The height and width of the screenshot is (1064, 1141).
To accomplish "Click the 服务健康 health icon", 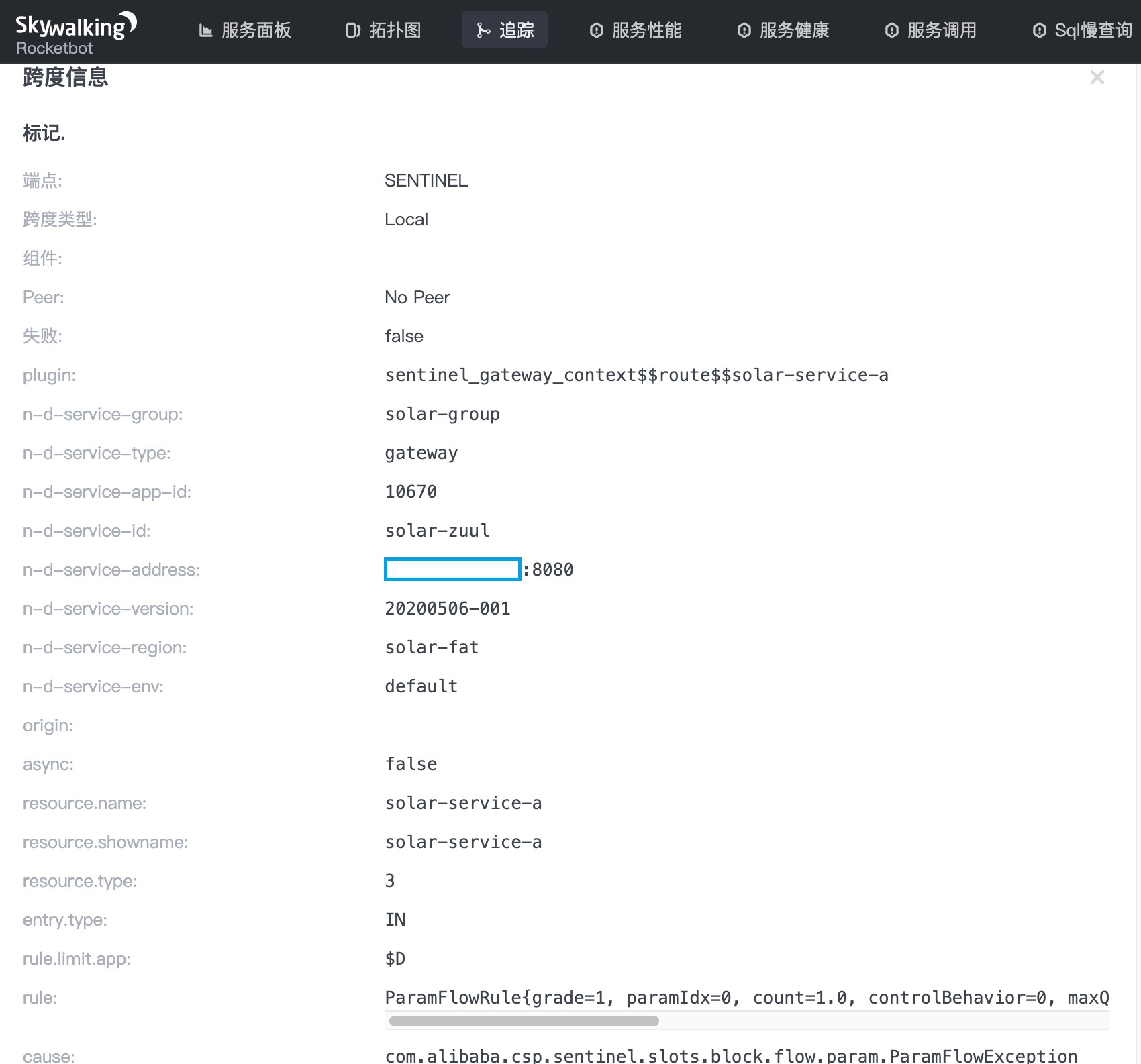I will (743, 30).
